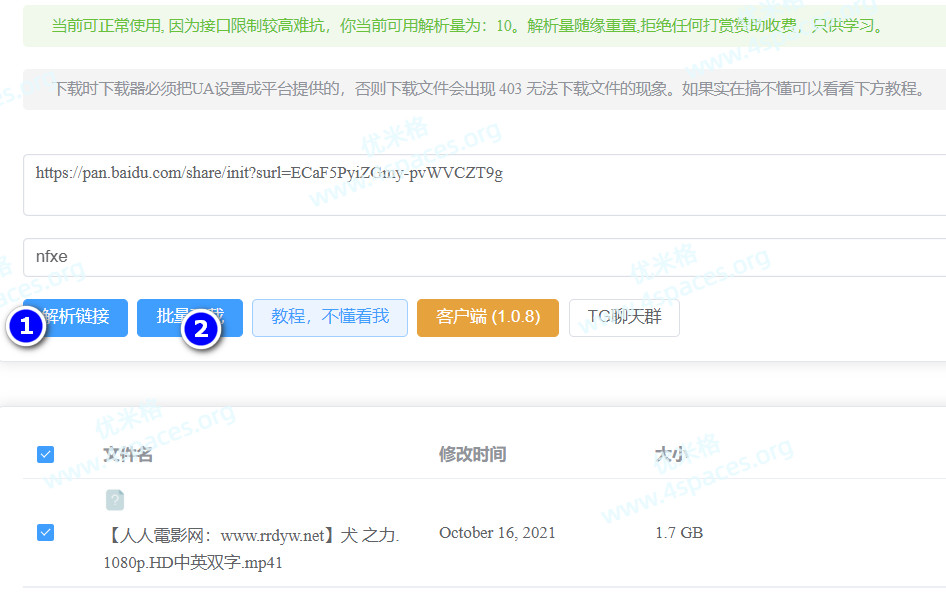The width and height of the screenshot is (946, 611).
Task: Select the October 16, 2021 date cell
Action: (497, 533)
